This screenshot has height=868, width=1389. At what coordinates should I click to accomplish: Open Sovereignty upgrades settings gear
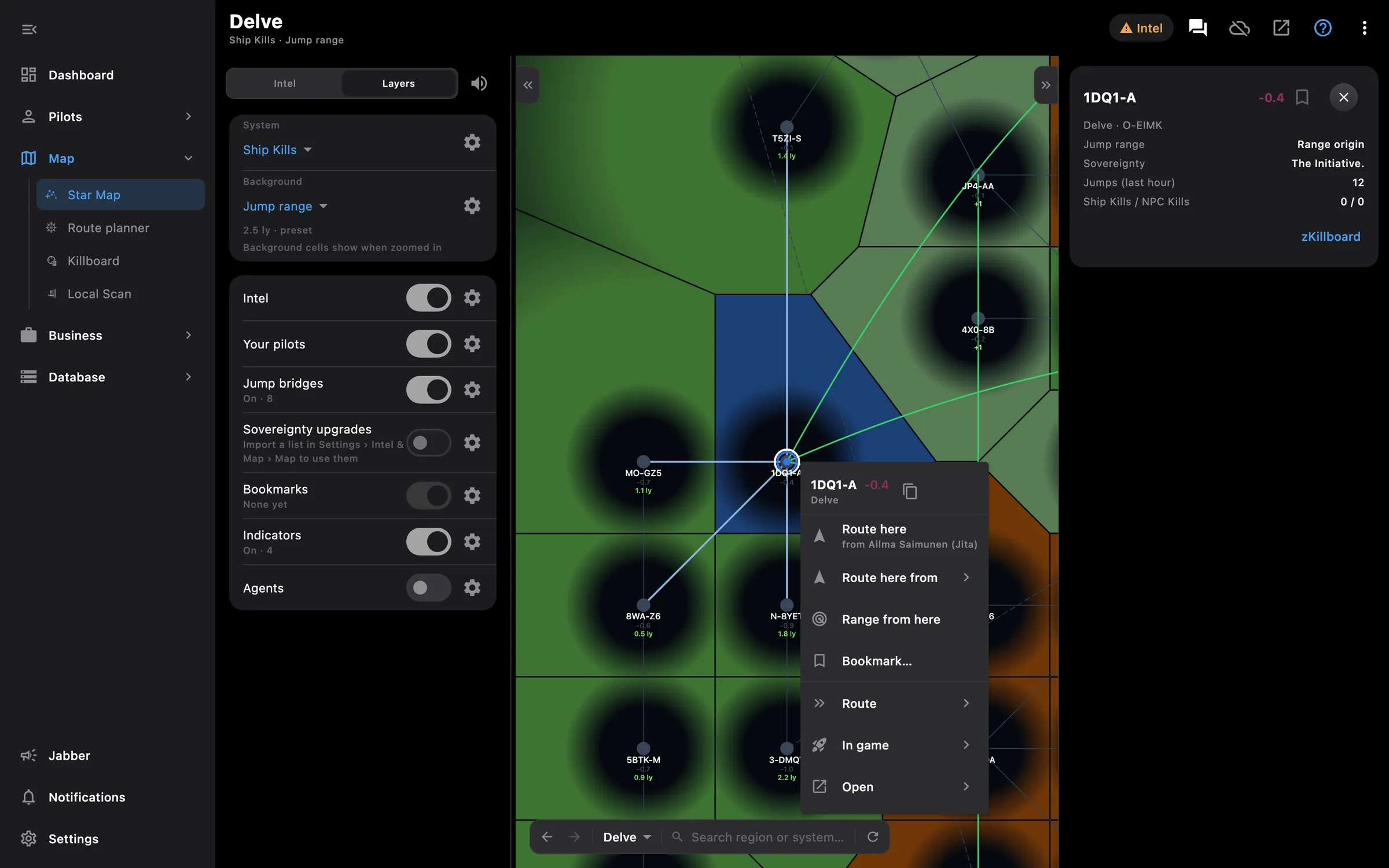472,443
